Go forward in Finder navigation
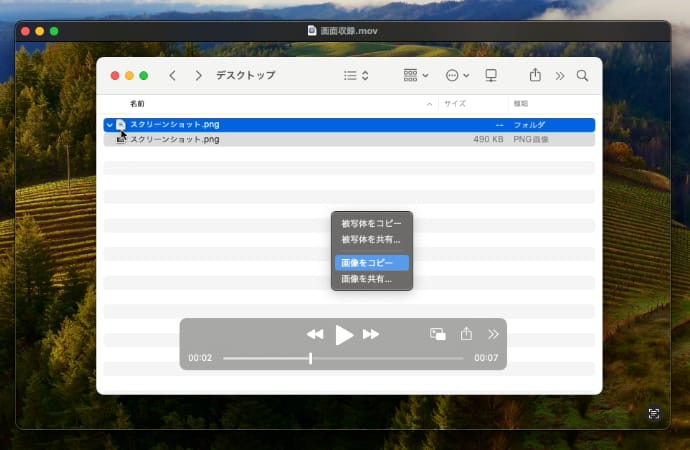This screenshot has width=690, height=450. tap(199, 75)
